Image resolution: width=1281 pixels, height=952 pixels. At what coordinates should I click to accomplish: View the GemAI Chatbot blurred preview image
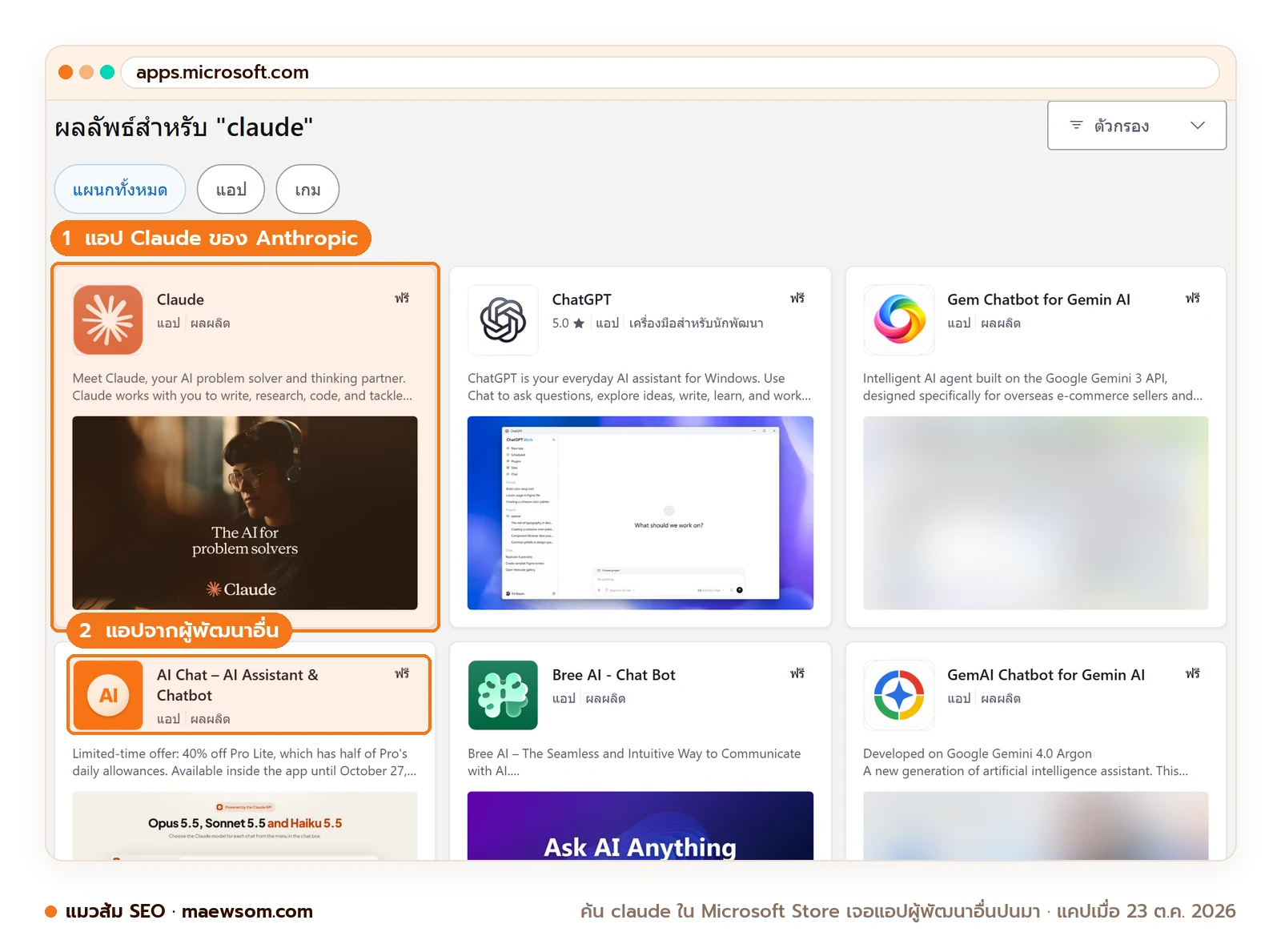pyautogui.click(x=1035, y=825)
